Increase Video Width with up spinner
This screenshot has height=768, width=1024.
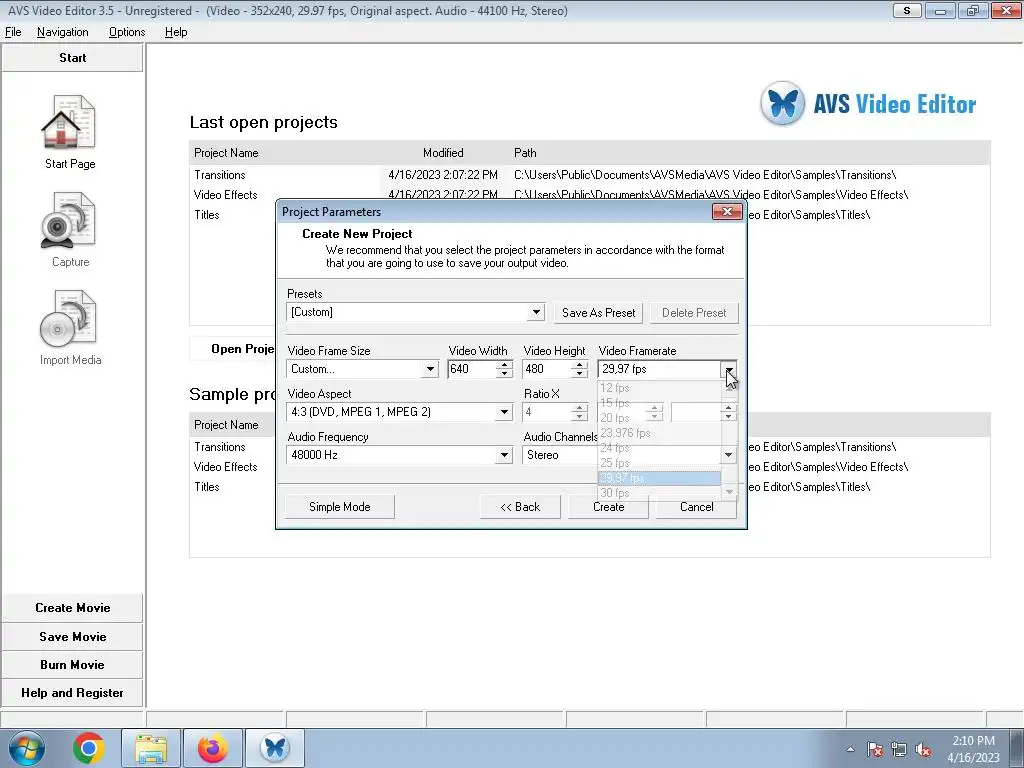(x=504, y=364)
